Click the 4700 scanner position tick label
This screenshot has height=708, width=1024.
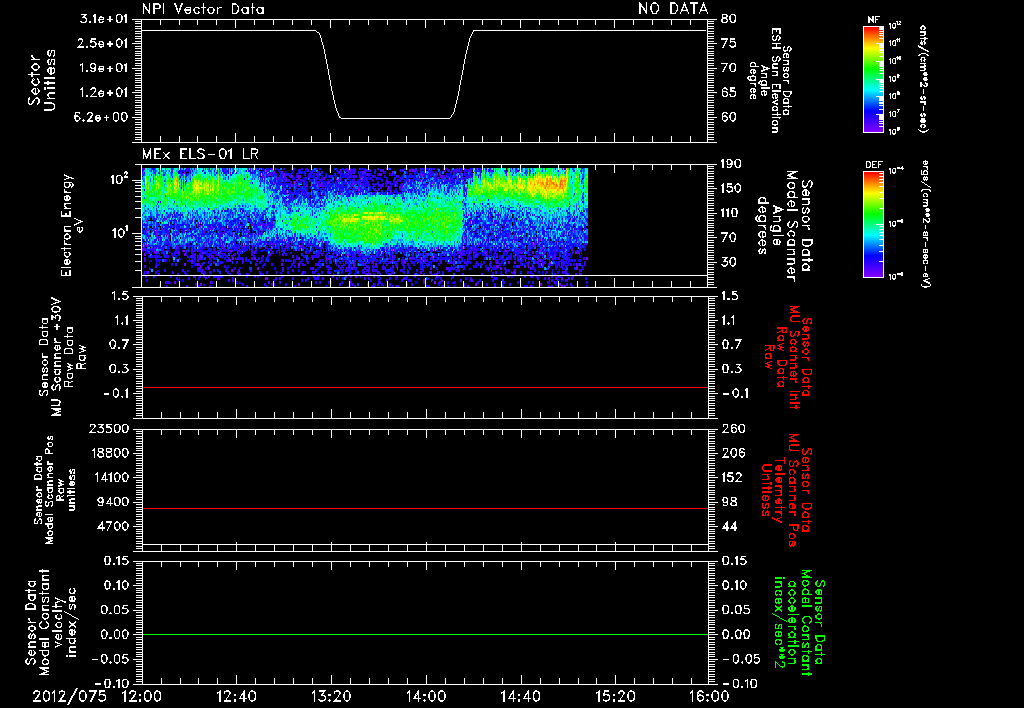[x=114, y=526]
